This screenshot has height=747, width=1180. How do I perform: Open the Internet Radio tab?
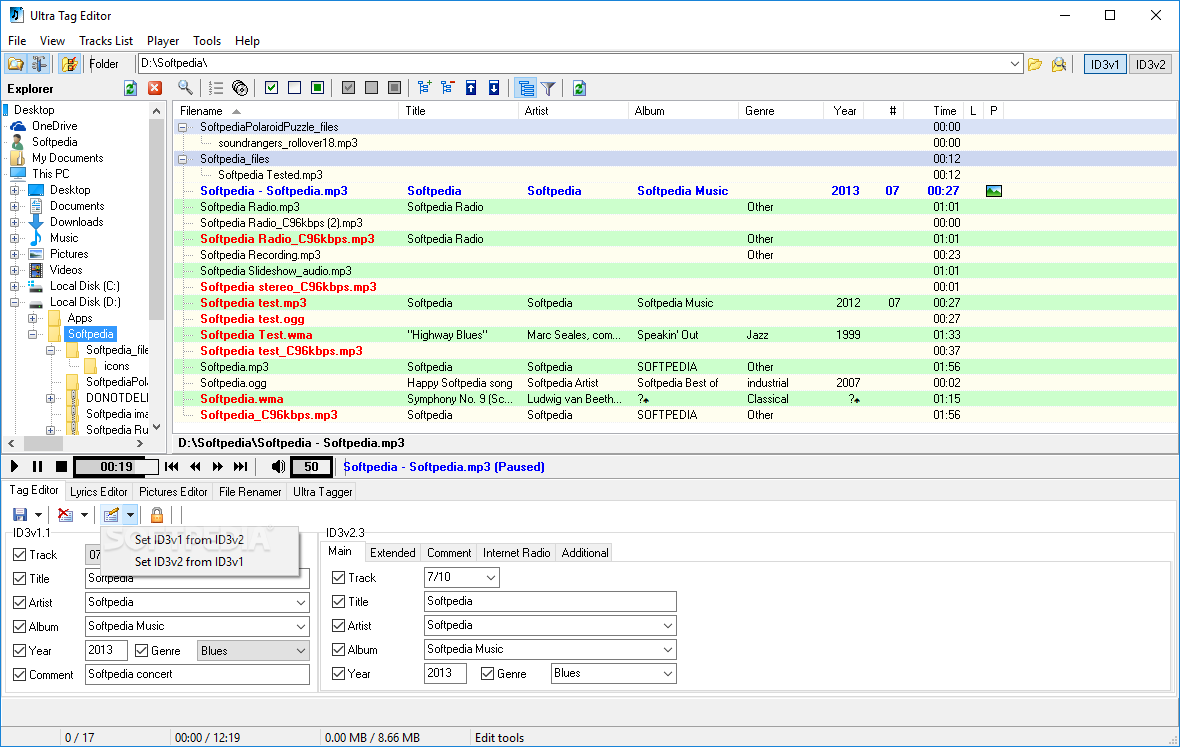[516, 553]
